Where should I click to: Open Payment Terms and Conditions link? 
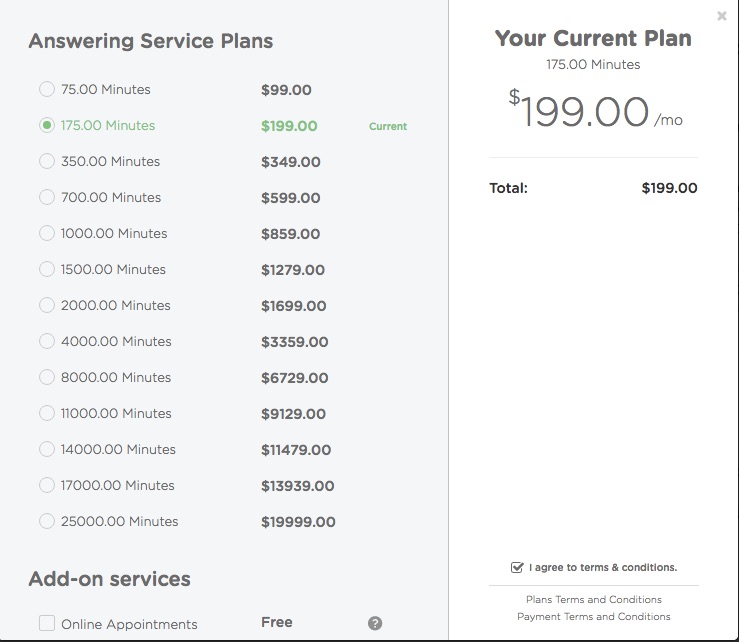[x=594, y=617]
